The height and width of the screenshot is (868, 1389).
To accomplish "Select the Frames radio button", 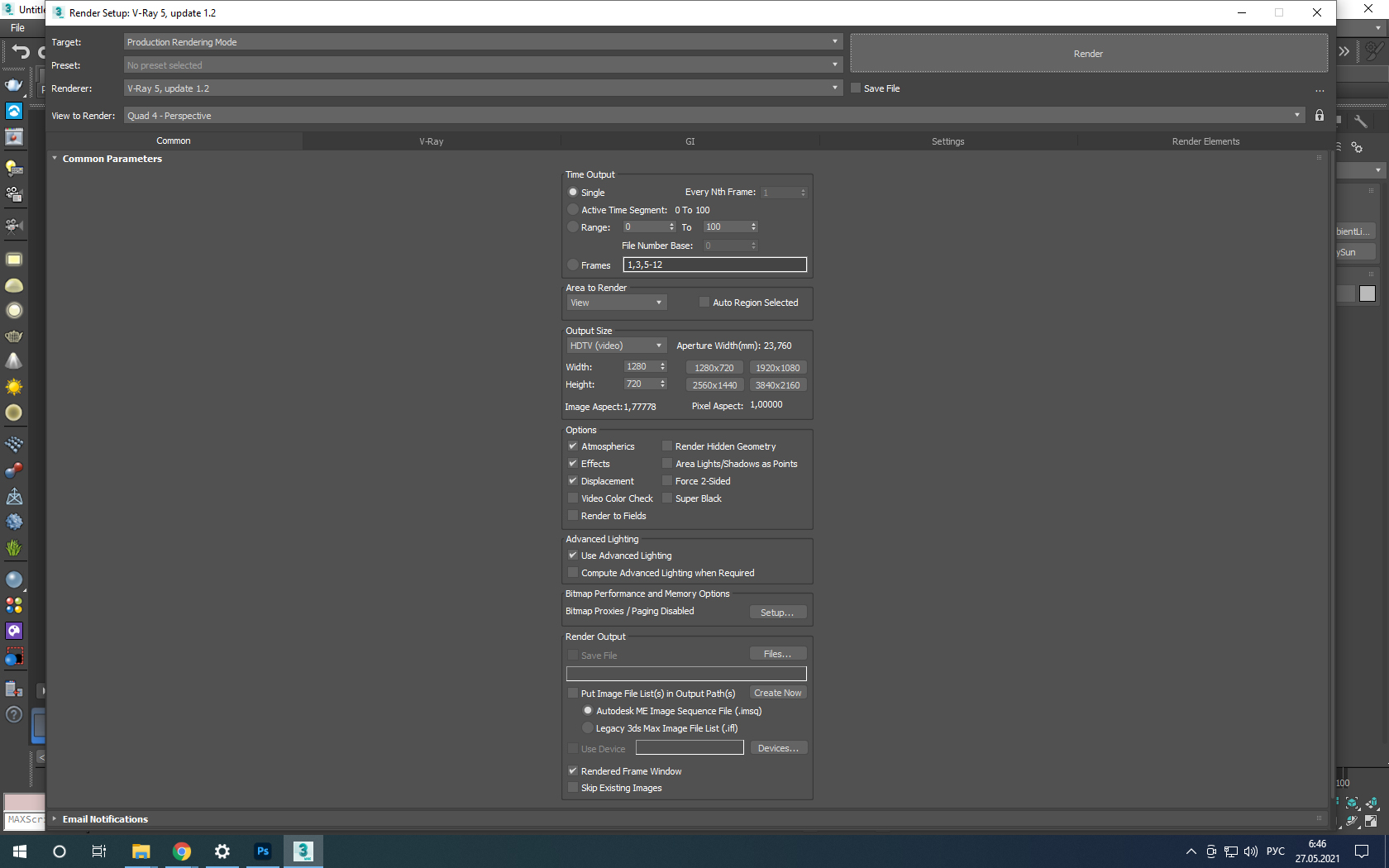I will coord(573,265).
